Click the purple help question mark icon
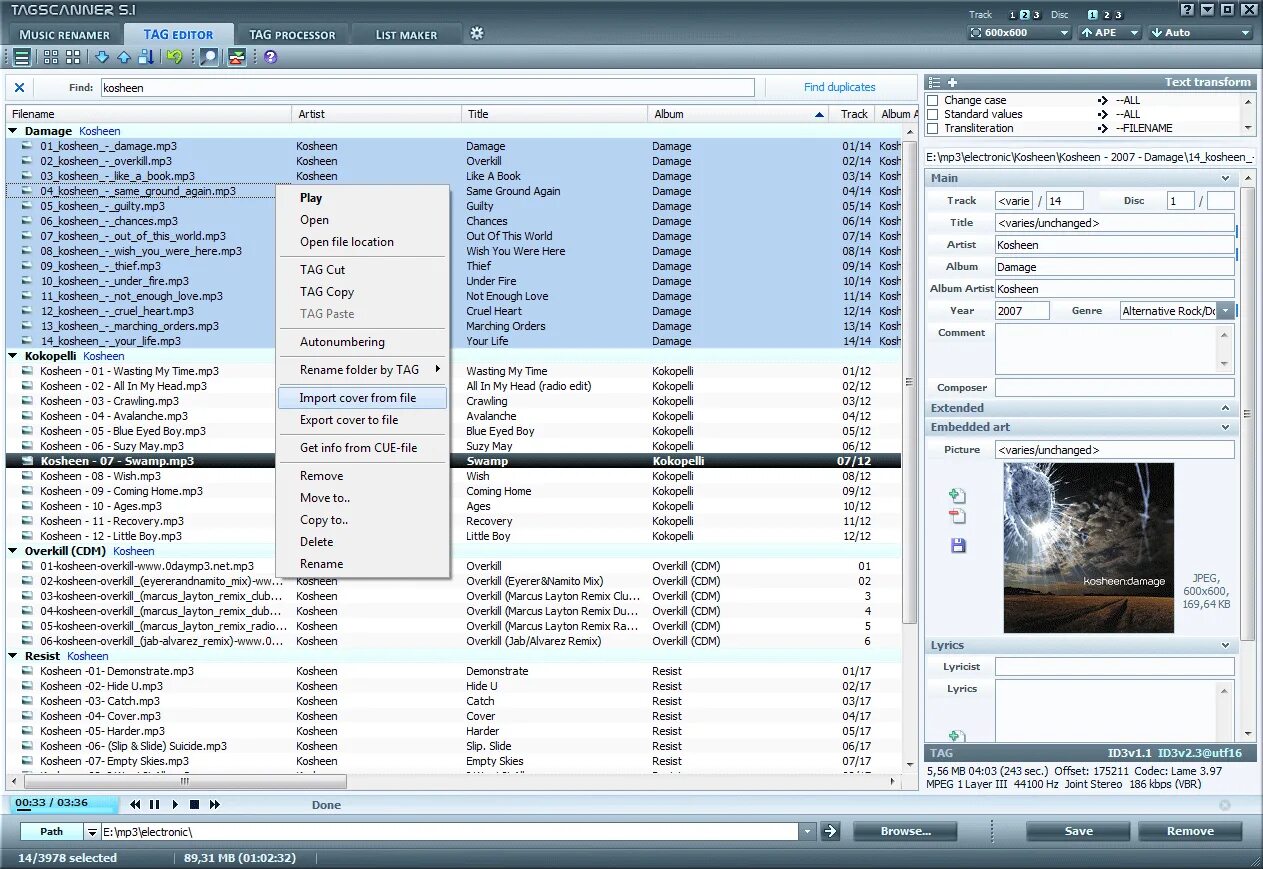This screenshot has width=1263, height=869. [x=270, y=57]
